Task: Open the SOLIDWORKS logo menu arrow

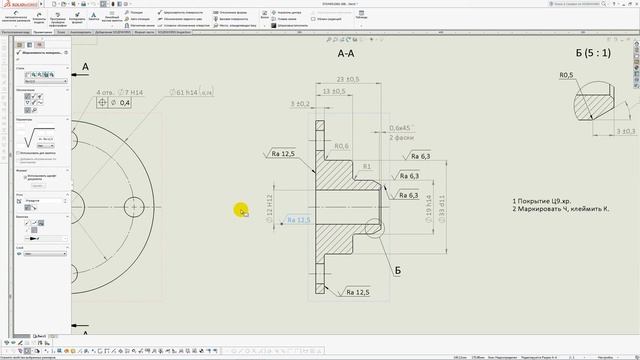Action: pos(41,4)
